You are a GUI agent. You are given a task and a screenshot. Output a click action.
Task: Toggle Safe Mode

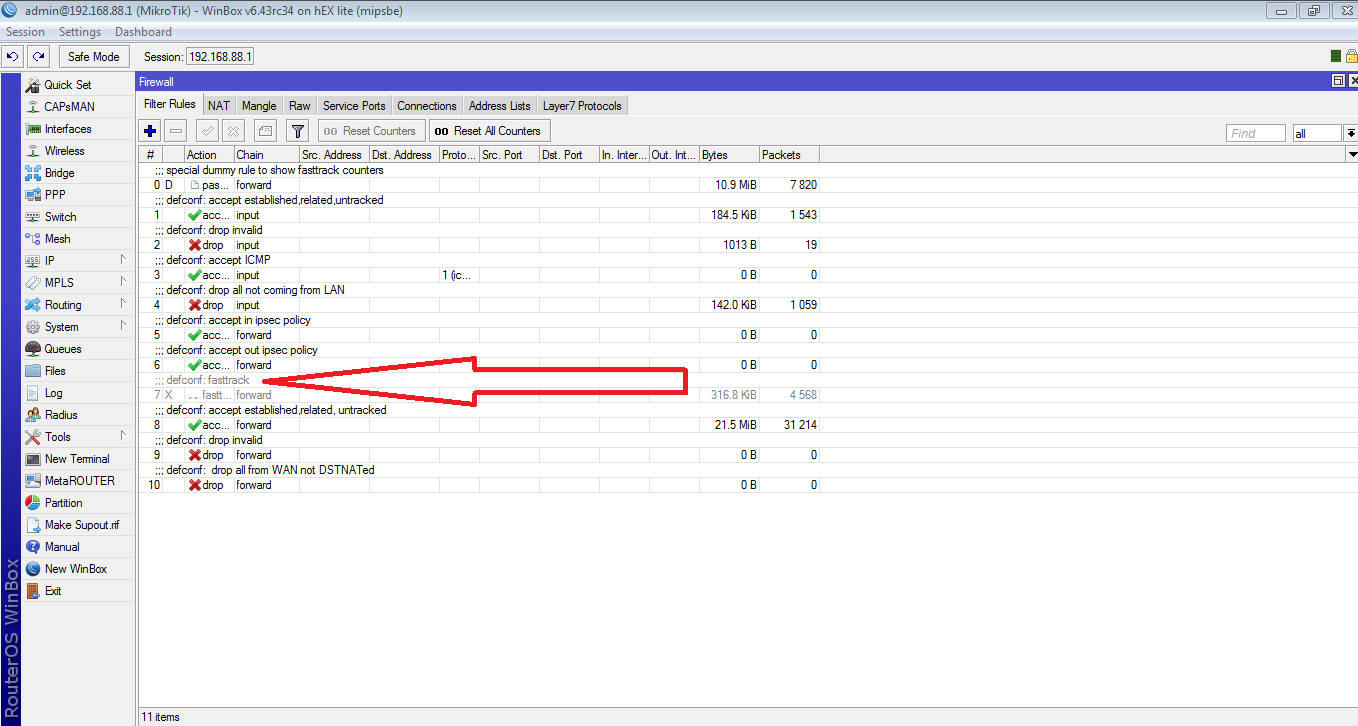click(x=93, y=57)
